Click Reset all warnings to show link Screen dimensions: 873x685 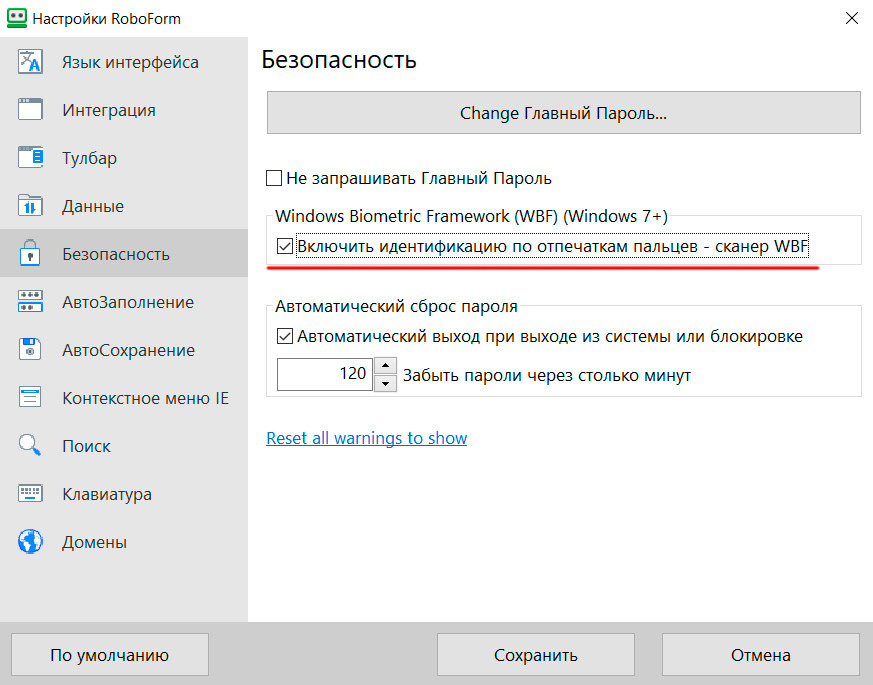(x=366, y=438)
